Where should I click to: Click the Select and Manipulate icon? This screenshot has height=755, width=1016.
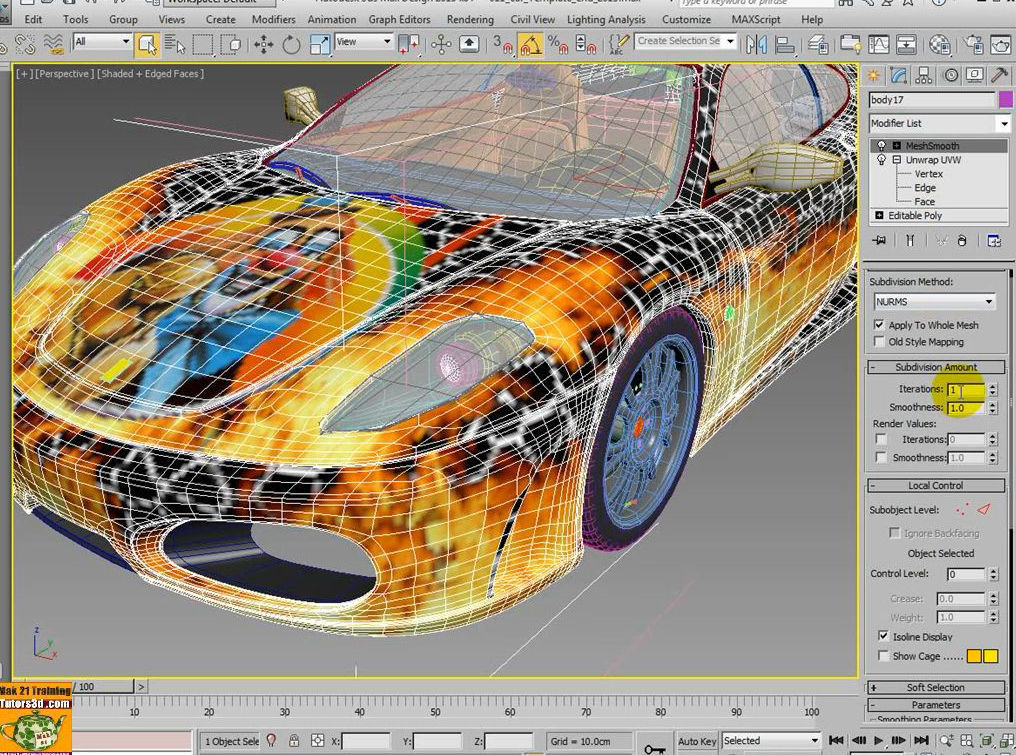[x=441, y=44]
